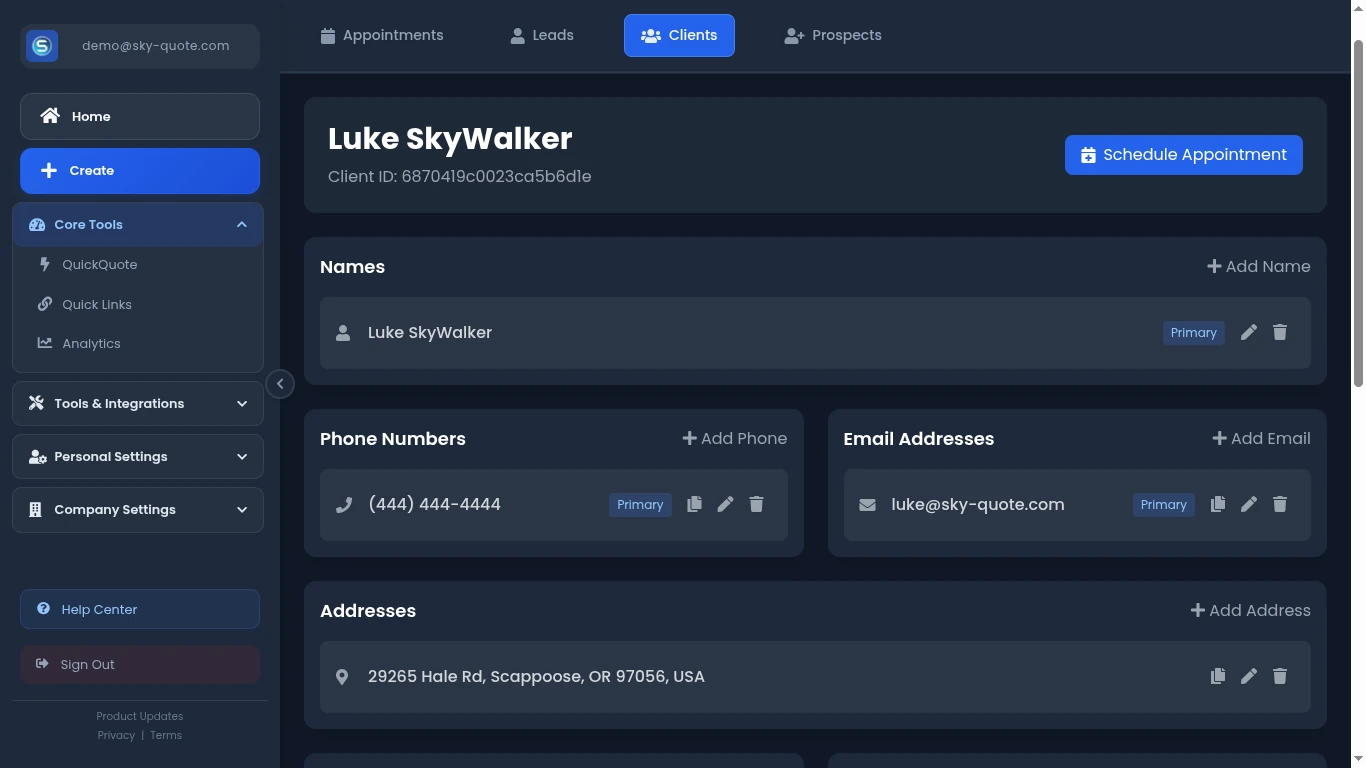Viewport: 1366px width, 768px height.
Task: Click the edit pencil icon for Luke SkyWalker name
Action: pos(1249,332)
